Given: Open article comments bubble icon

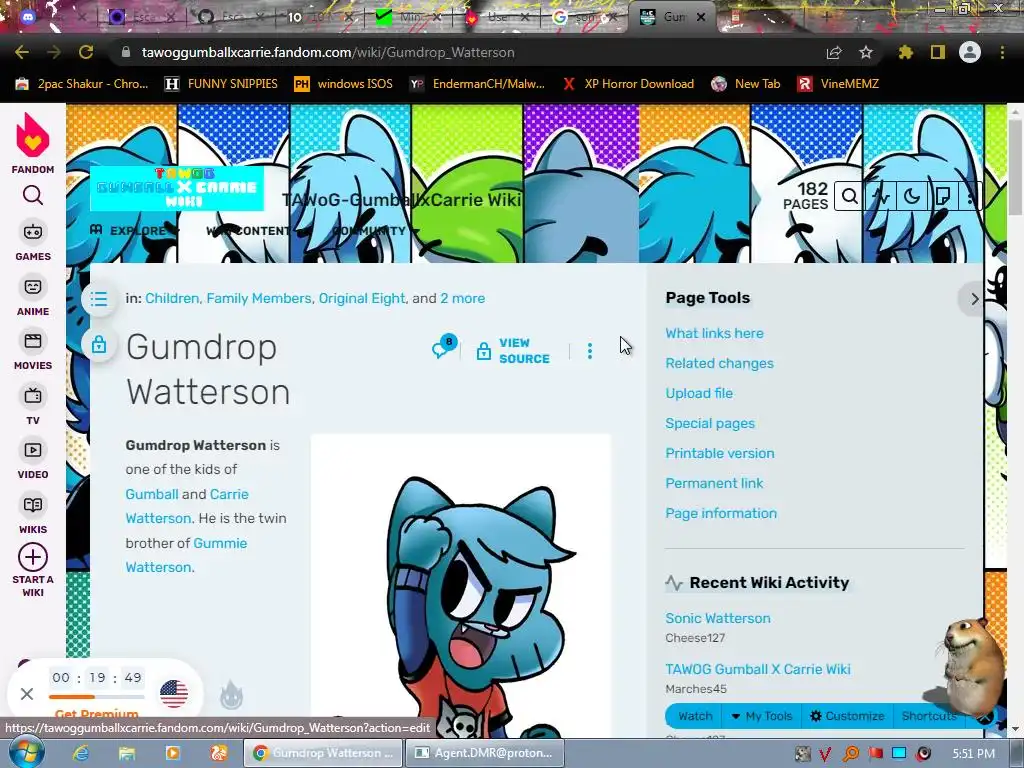Looking at the screenshot, I should tap(443, 349).
